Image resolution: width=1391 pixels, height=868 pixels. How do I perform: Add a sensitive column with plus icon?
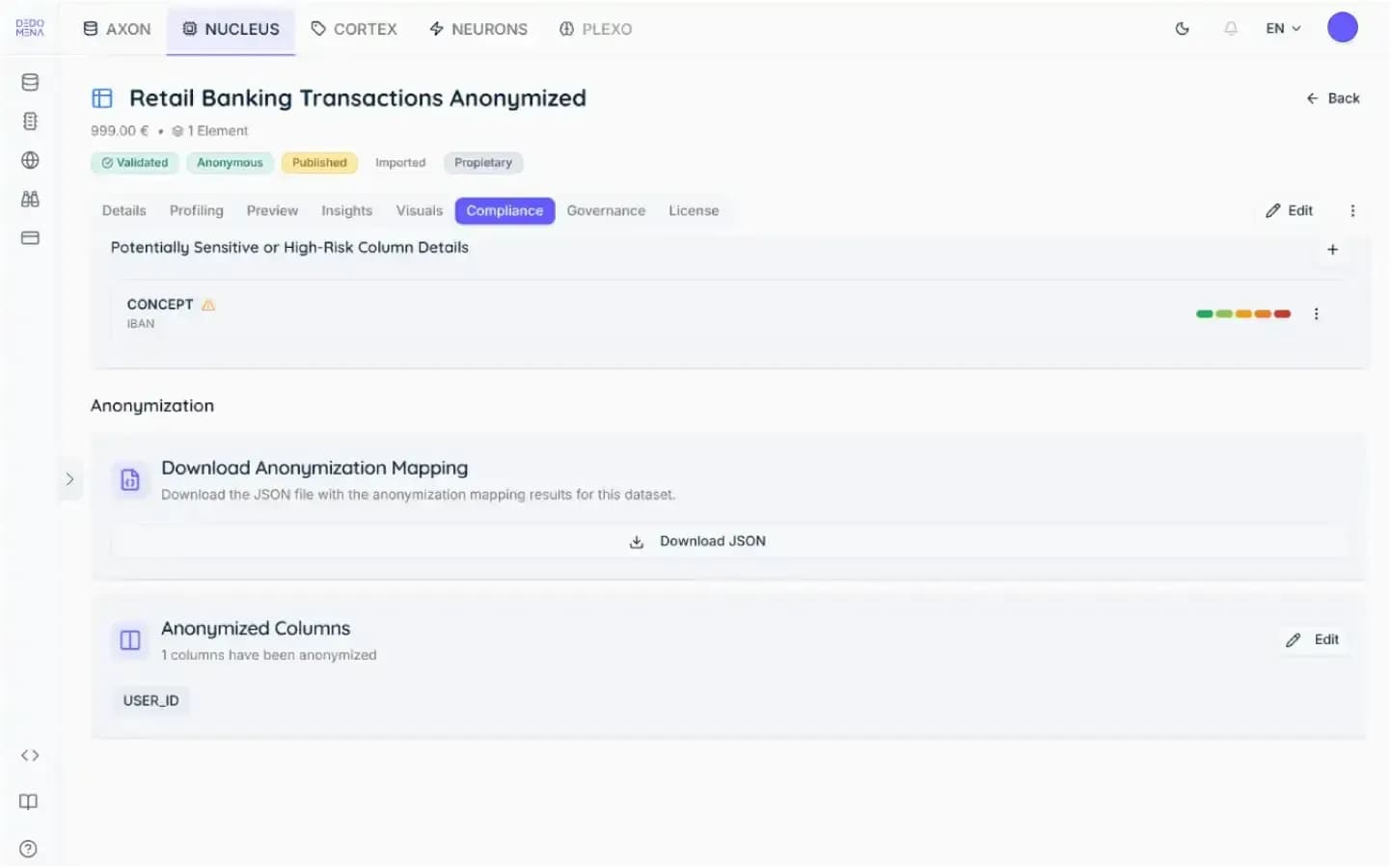tap(1332, 250)
